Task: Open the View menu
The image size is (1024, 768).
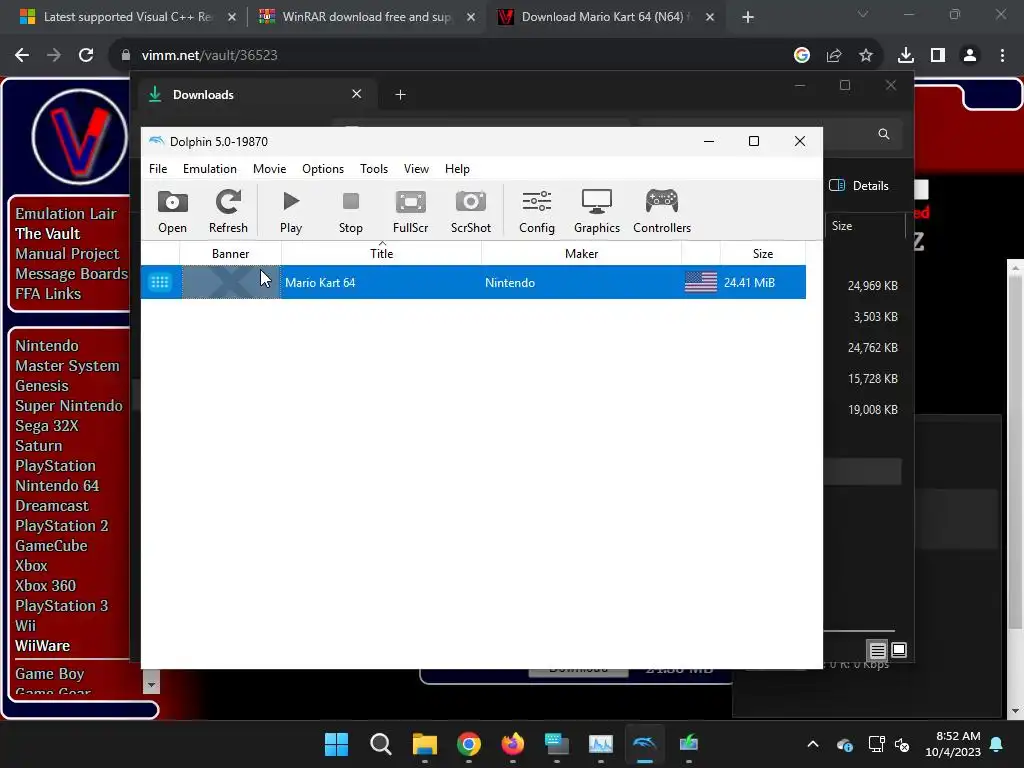Action: (416, 168)
